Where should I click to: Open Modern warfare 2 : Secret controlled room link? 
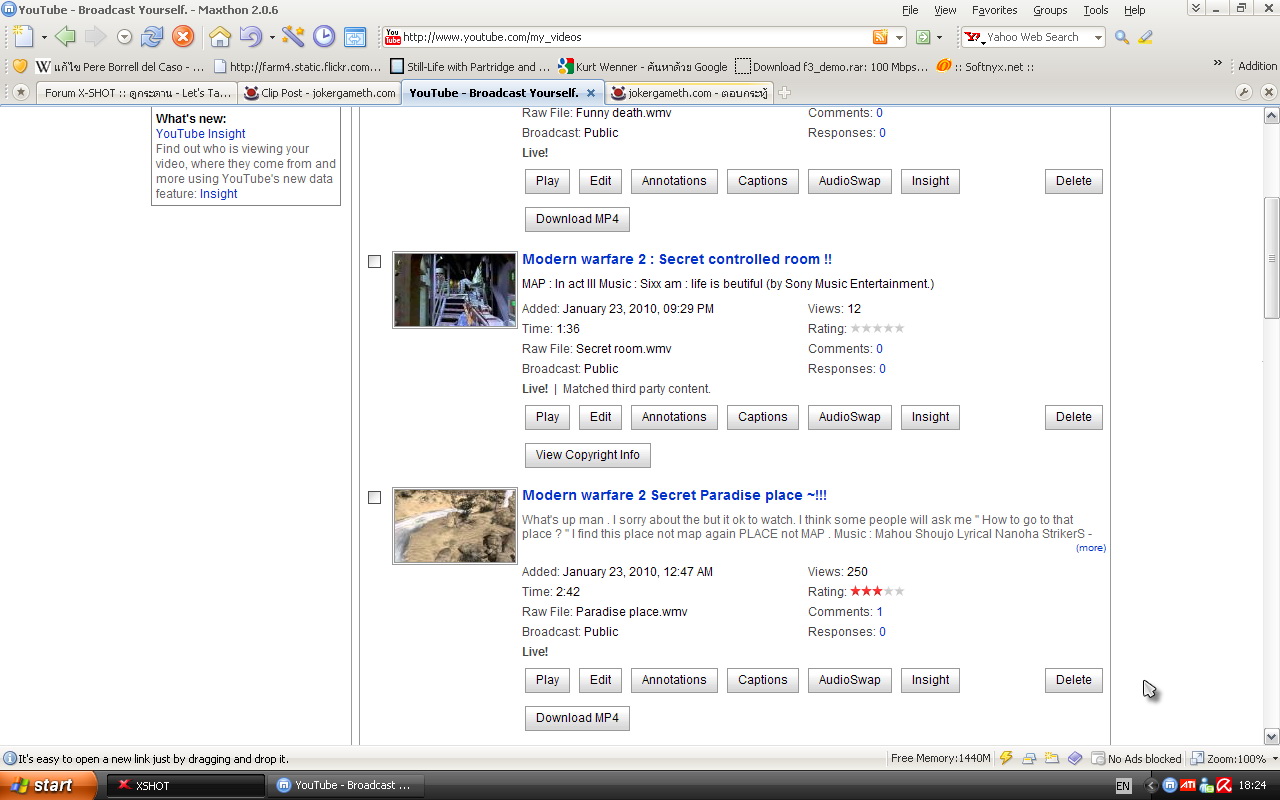pyautogui.click(x=677, y=259)
